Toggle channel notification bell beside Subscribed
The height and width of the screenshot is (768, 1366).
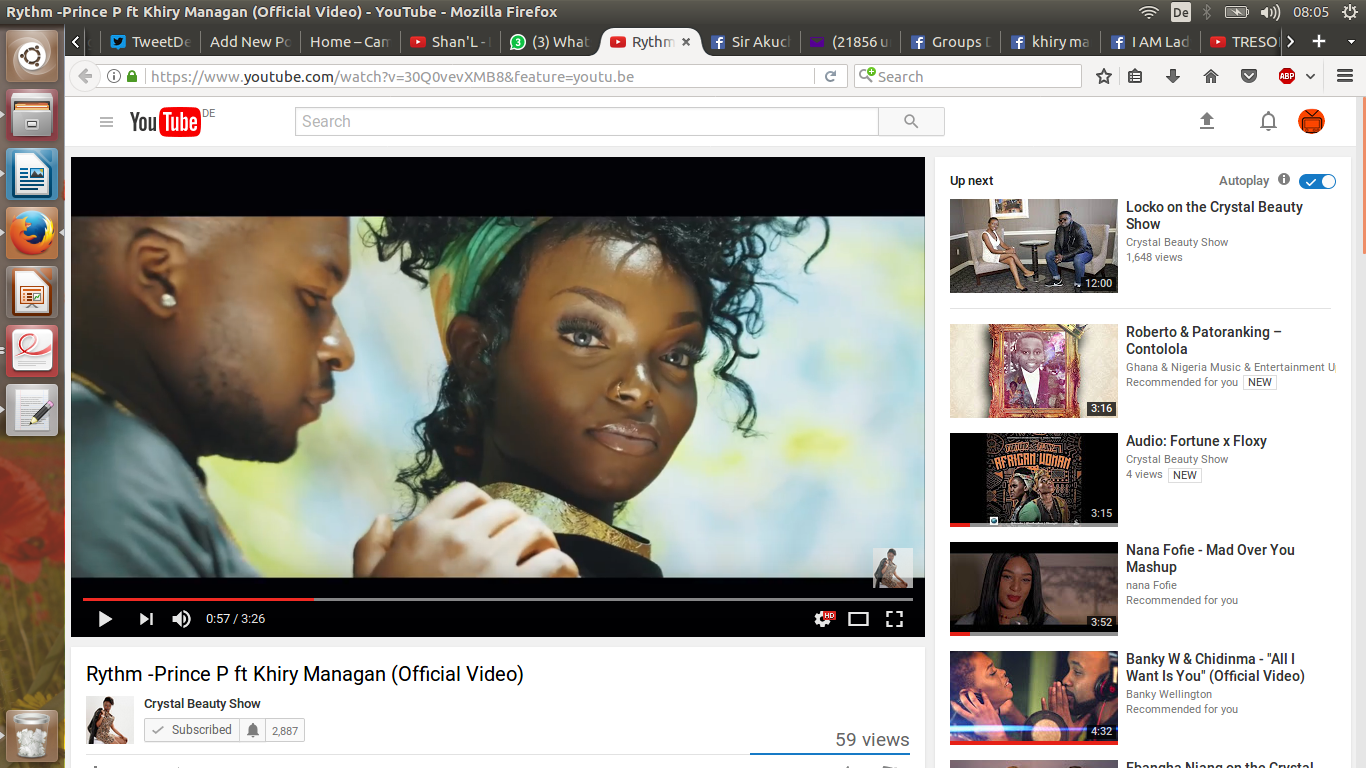[253, 730]
